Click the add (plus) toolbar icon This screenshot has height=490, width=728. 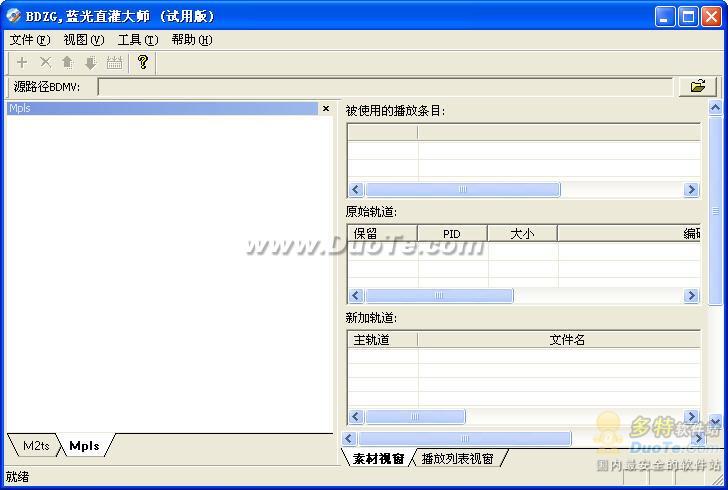22,62
